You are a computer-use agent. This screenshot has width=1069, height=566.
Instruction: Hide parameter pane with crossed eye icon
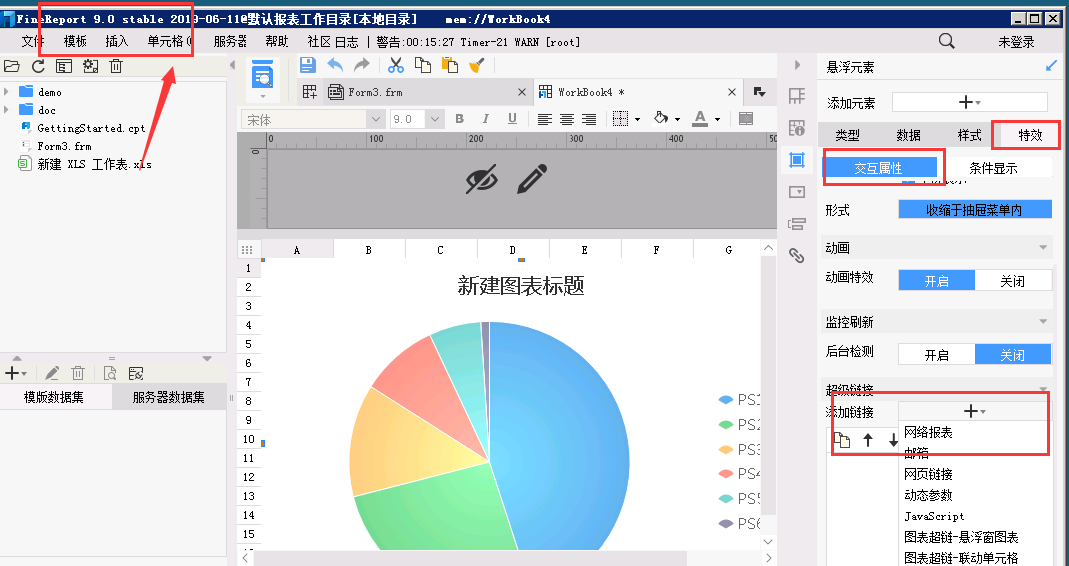[x=481, y=180]
